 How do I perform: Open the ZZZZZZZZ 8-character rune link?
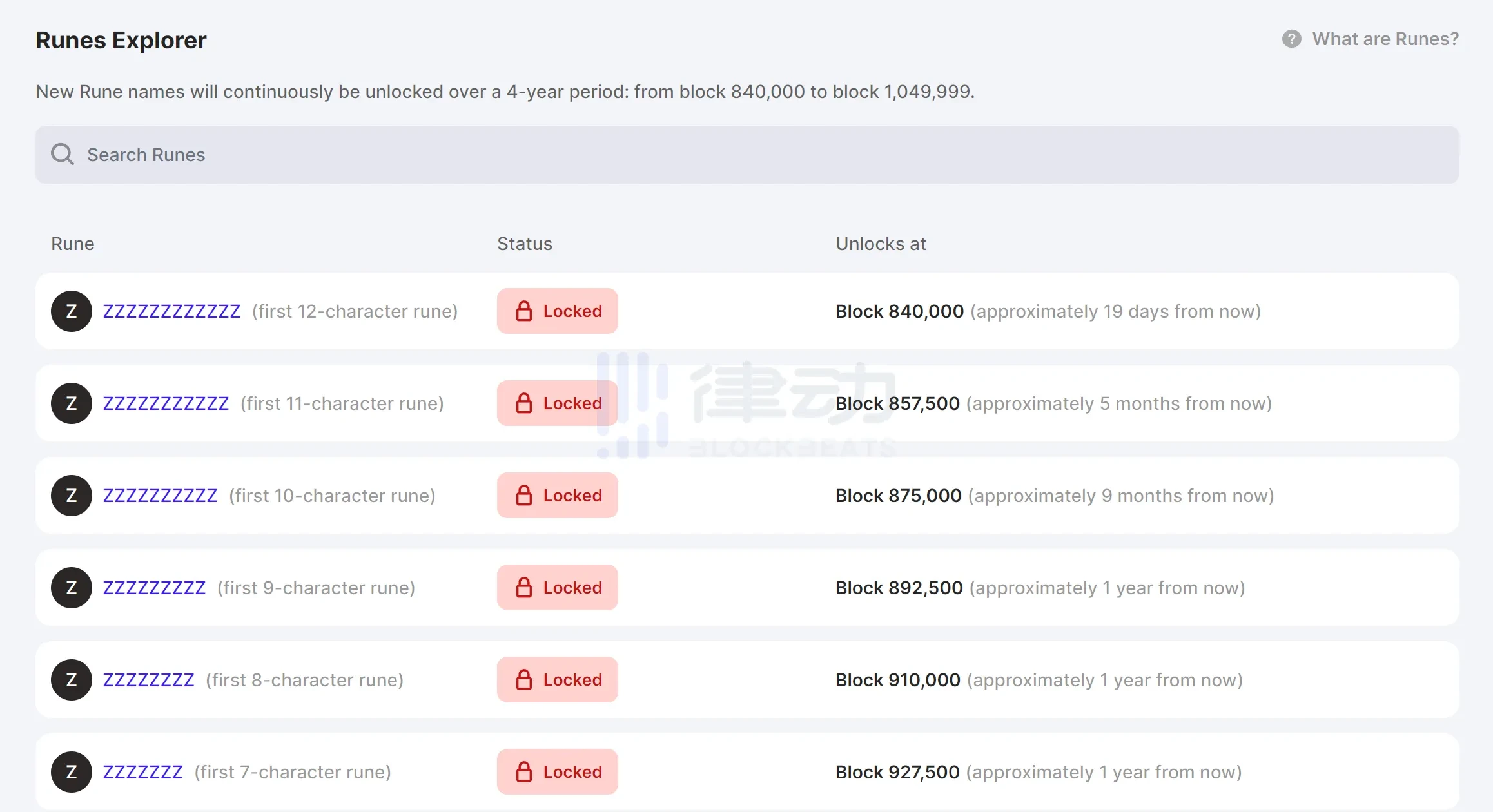(148, 680)
